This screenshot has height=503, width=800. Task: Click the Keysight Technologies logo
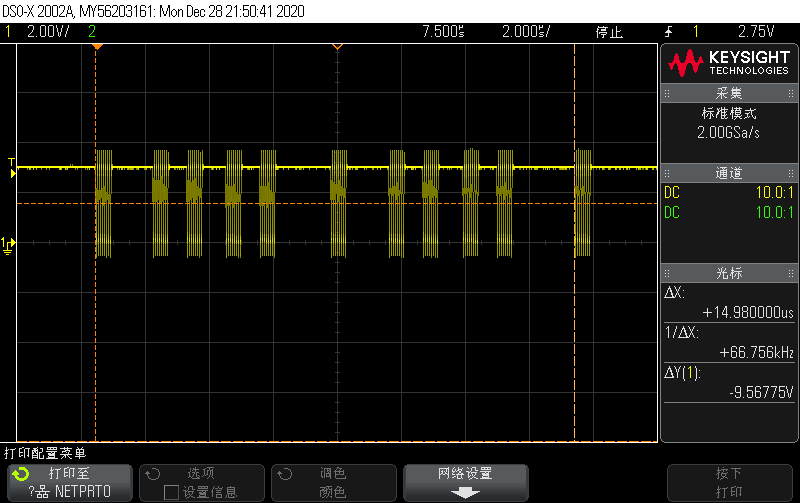729,63
